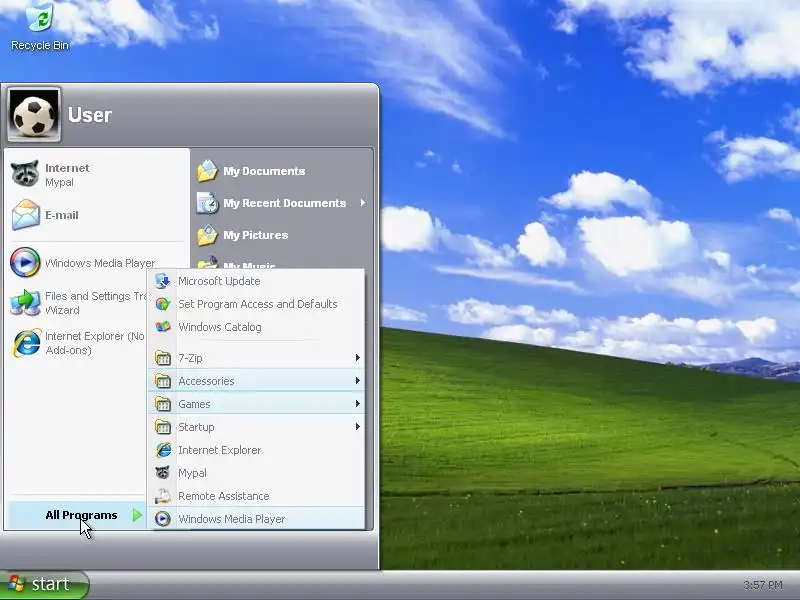Click the My Recent Documents icon
This screenshot has width=800, height=600.
click(208, 203)
